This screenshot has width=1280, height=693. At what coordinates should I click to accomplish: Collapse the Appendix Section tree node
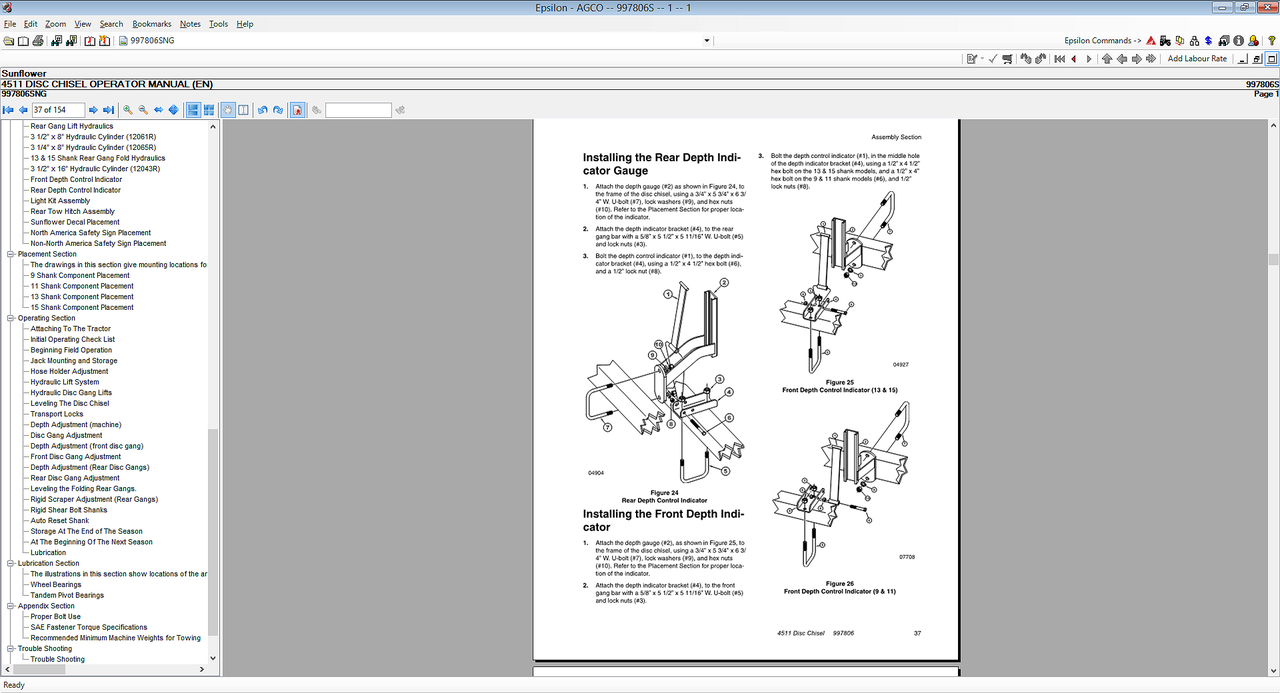[11, 606]
